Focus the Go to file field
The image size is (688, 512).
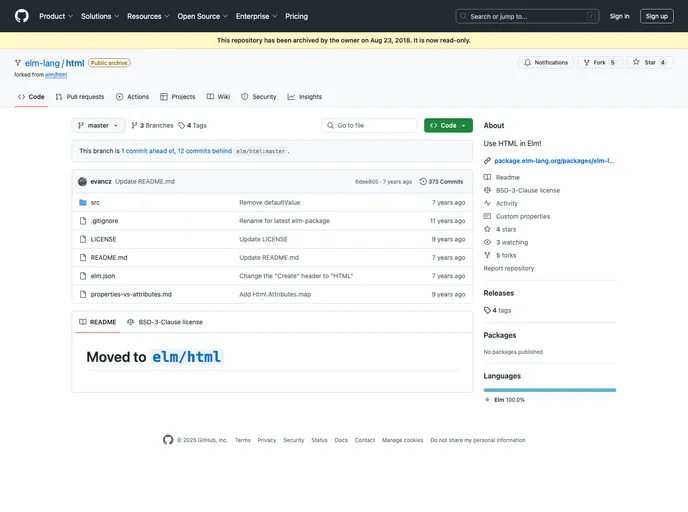[369, 125]
